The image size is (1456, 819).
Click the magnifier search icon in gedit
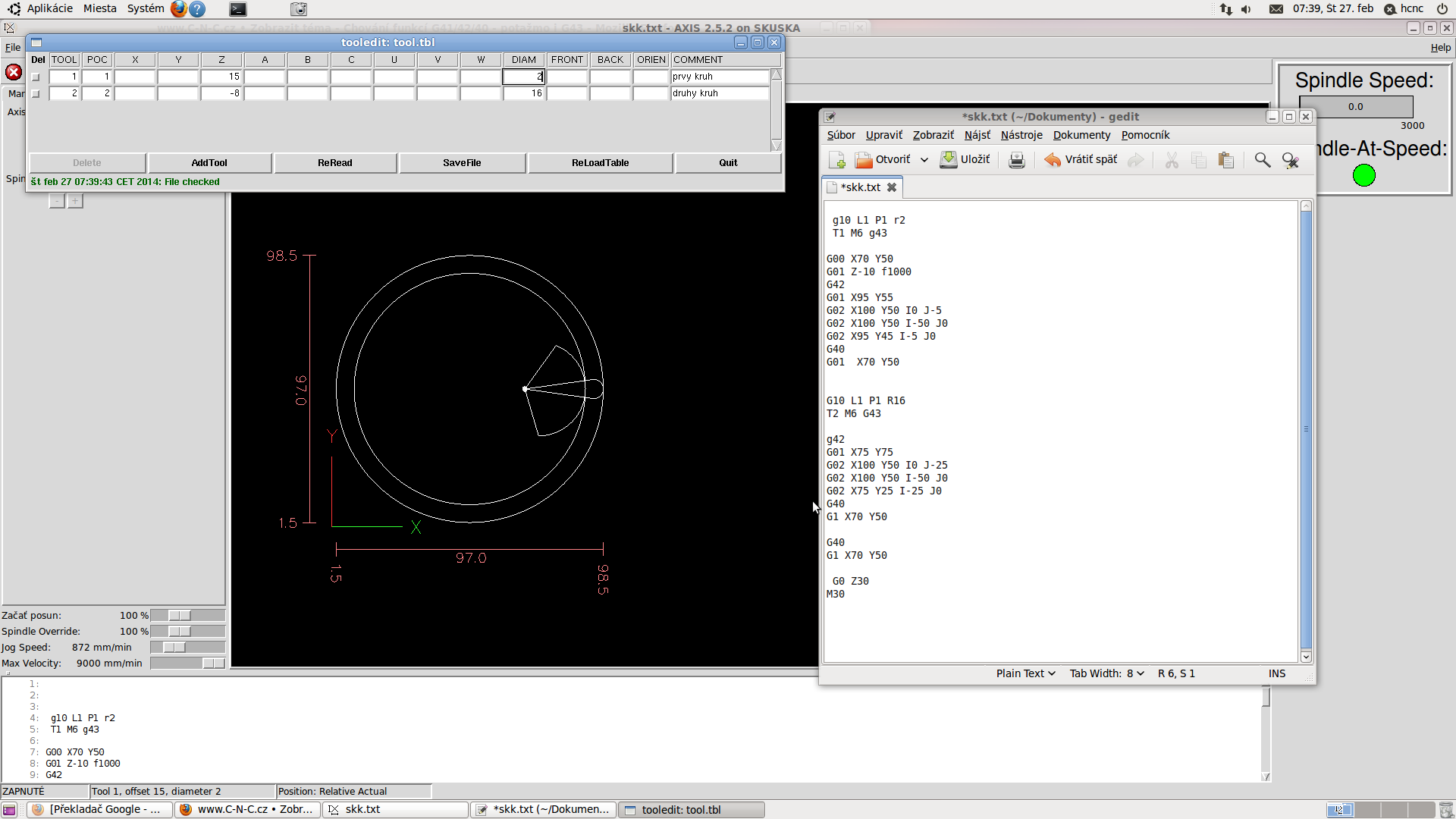pos(1262,160)
